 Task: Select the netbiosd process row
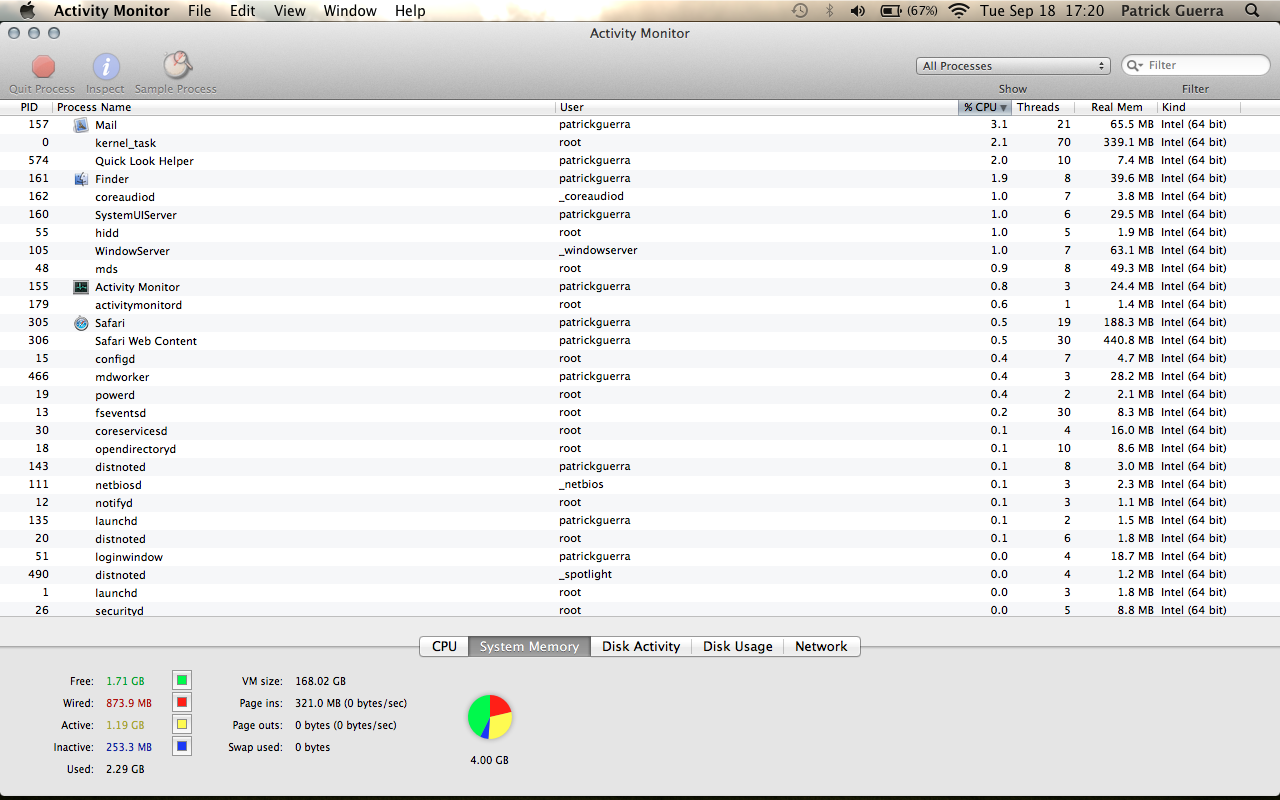(x=640, y=485)
